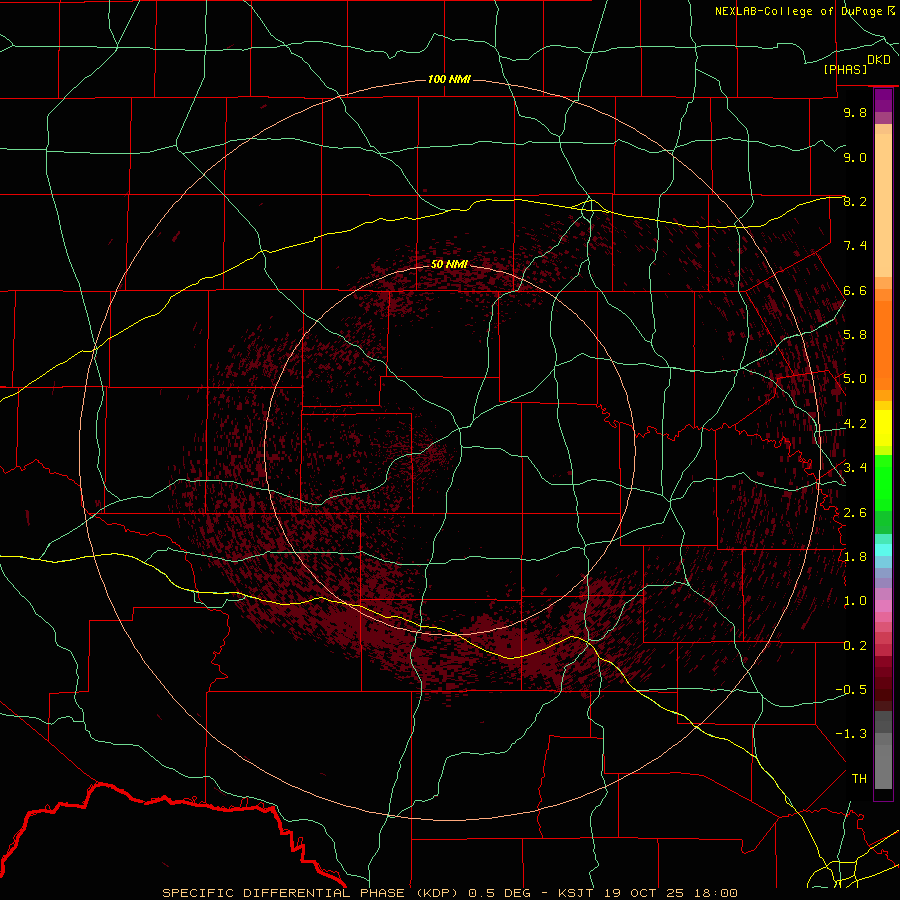Image resolution: width=900 pixels, height=900 pixels.
Task: Click the NEXLAB-College of DuPage label
Action: pyautogui.click(x=798, y=11)
